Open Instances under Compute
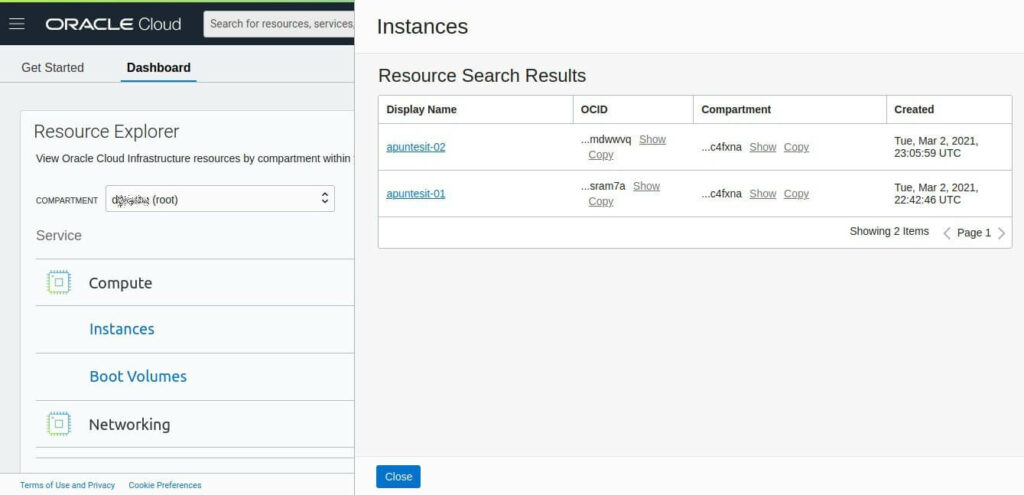The width and height of the screenshot is (1024, 495). [121, 329]
